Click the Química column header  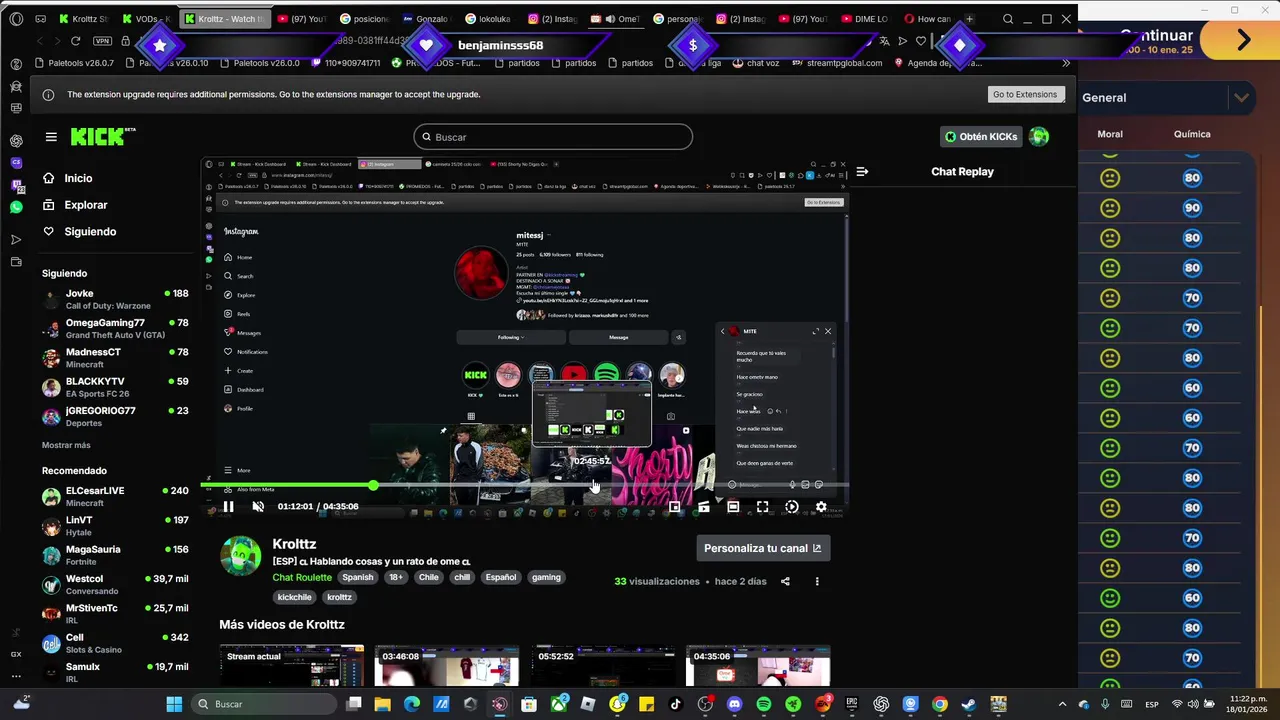1192,134
